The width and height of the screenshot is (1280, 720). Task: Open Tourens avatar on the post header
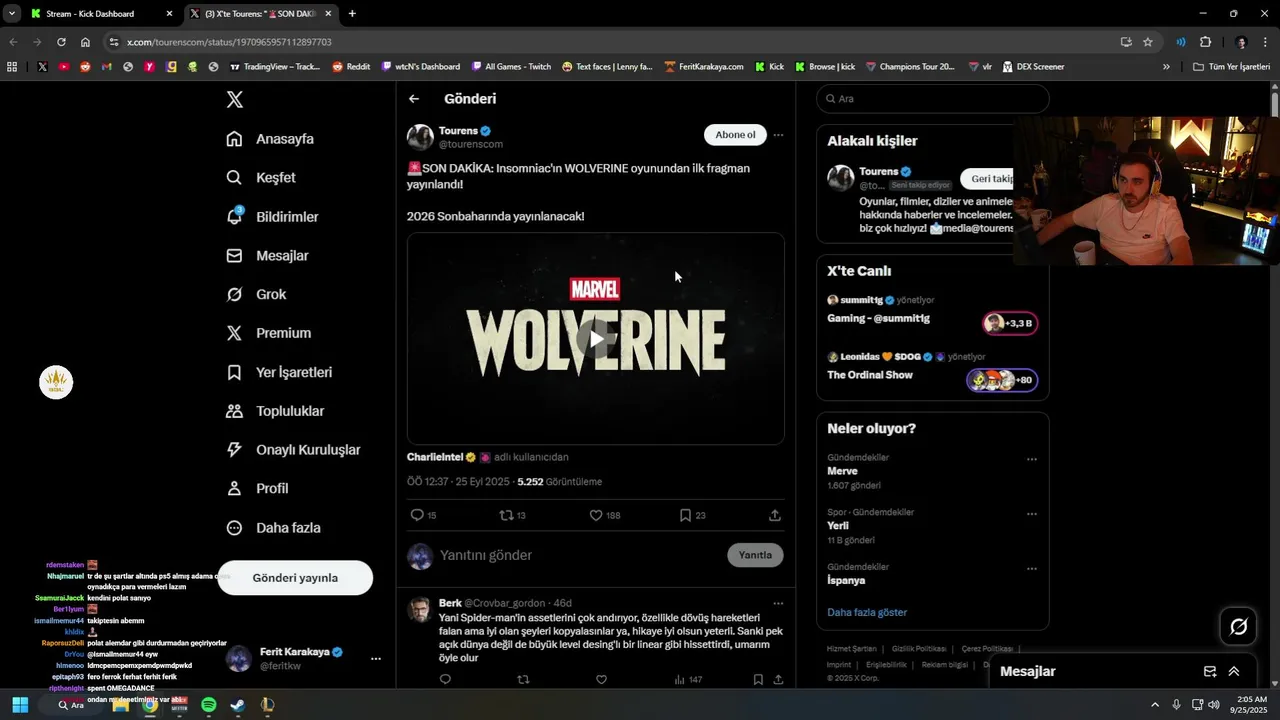(x=420, y=138)
